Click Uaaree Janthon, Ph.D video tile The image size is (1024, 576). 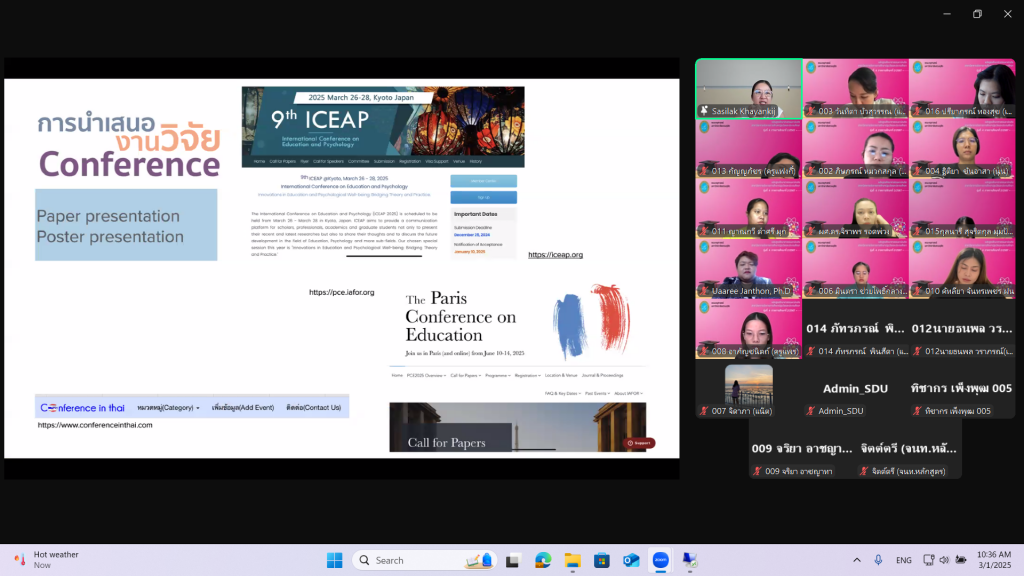[749, 269]
